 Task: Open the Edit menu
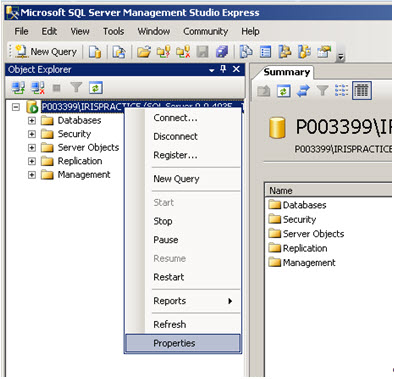[x=49, y=31]
